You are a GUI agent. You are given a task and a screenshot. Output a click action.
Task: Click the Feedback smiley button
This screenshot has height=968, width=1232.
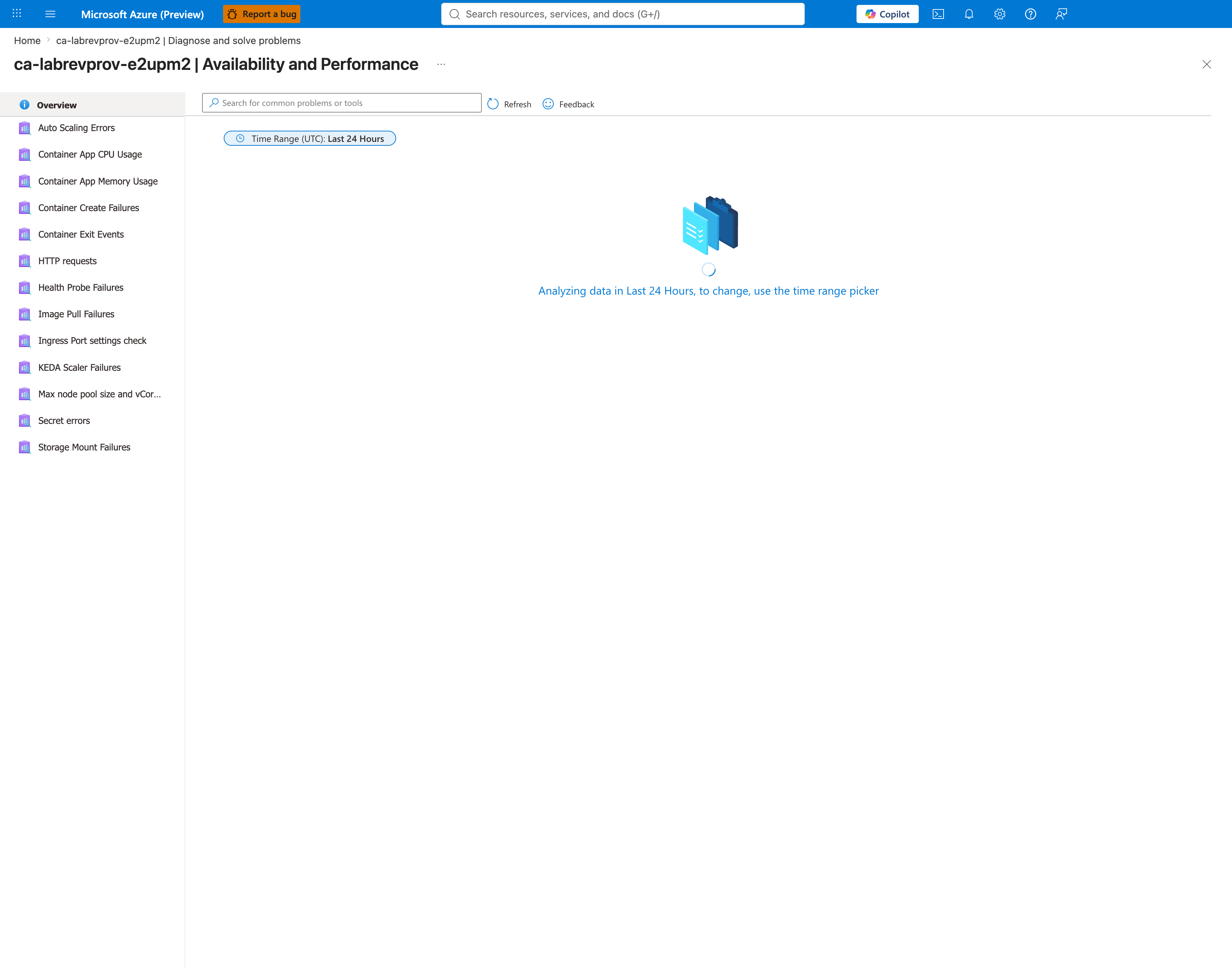(x=568, y=104)
